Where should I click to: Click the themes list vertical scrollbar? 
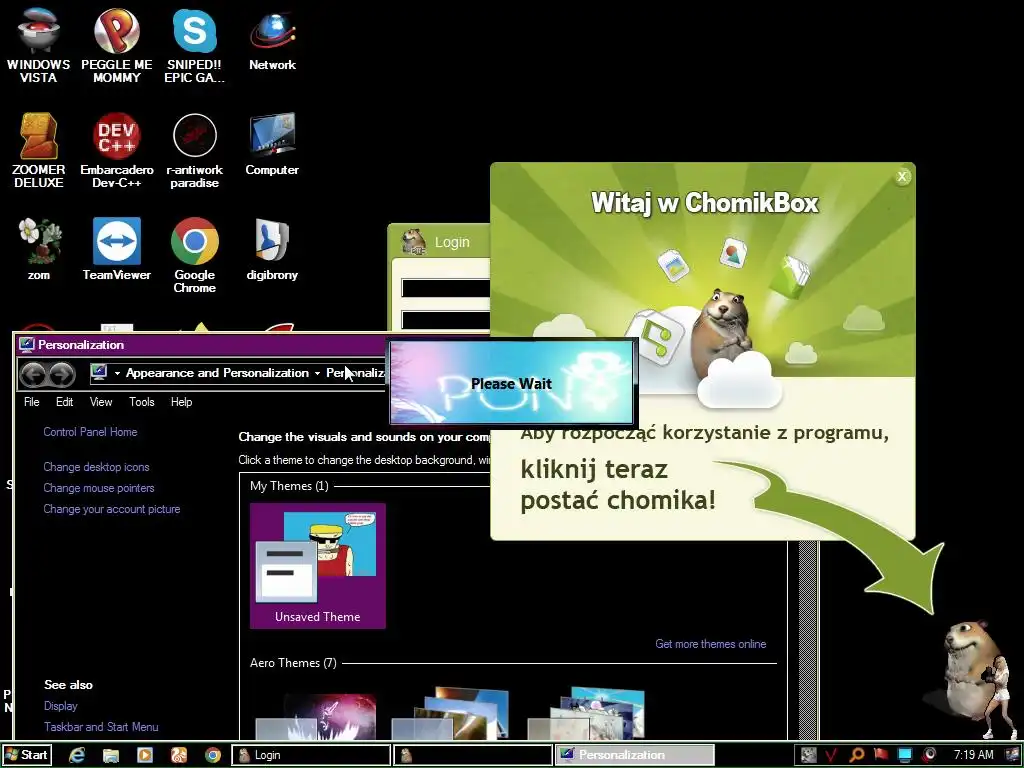point(808,640)
